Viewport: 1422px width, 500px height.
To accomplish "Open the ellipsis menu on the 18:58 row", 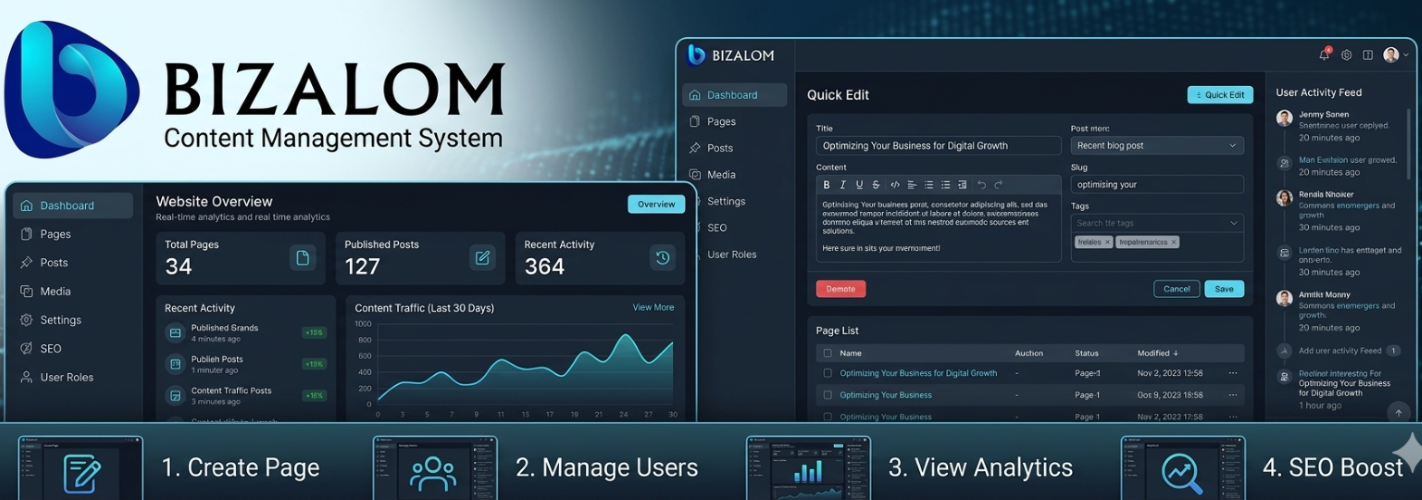I will coord(1232,395).
